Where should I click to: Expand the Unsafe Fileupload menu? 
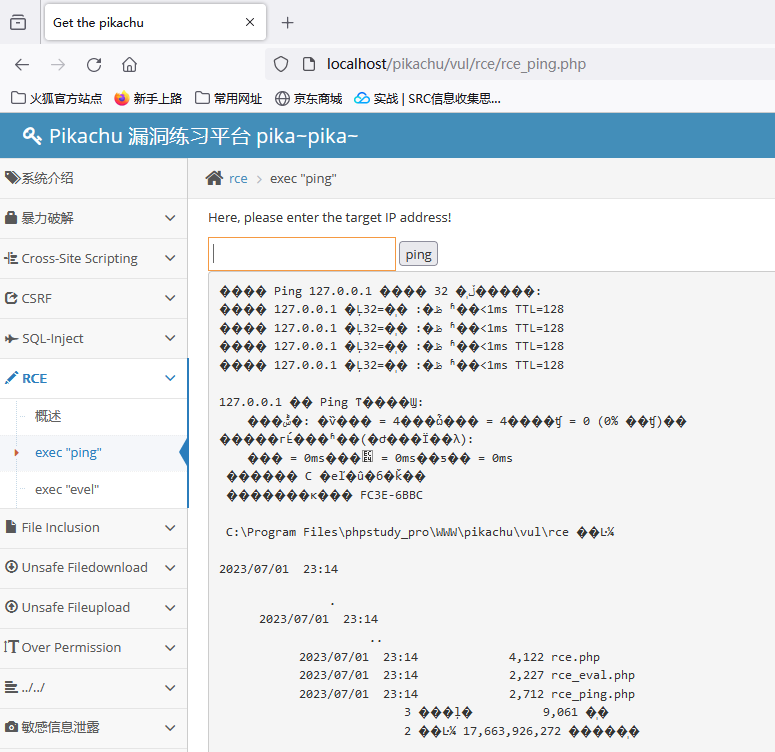click(x=93, y=608)
